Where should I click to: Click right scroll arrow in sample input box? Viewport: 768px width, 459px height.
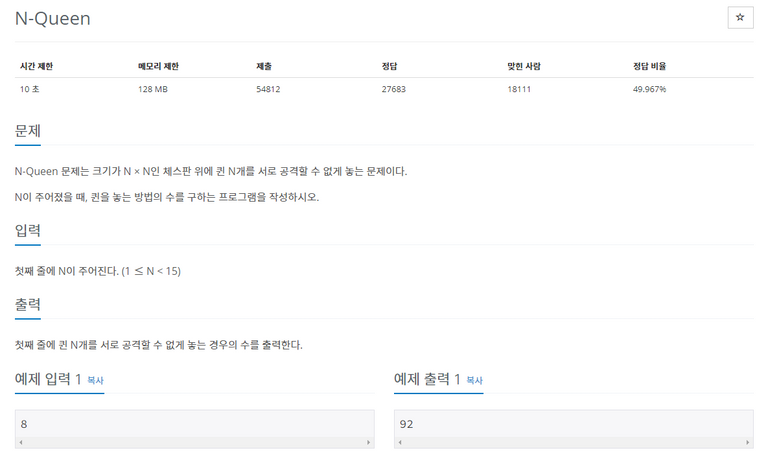tap(369, 442)
